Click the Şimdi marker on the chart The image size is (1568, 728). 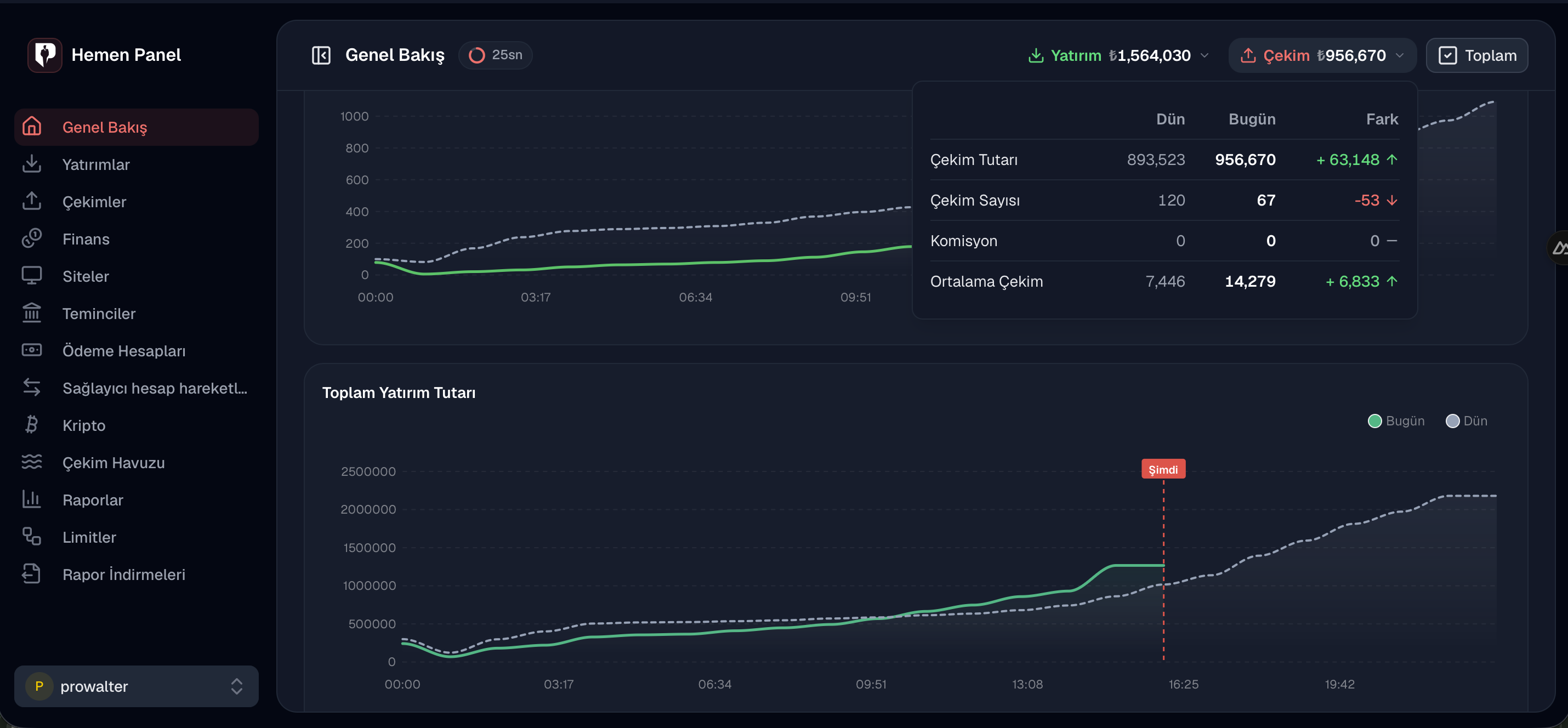pos(1163,469)
